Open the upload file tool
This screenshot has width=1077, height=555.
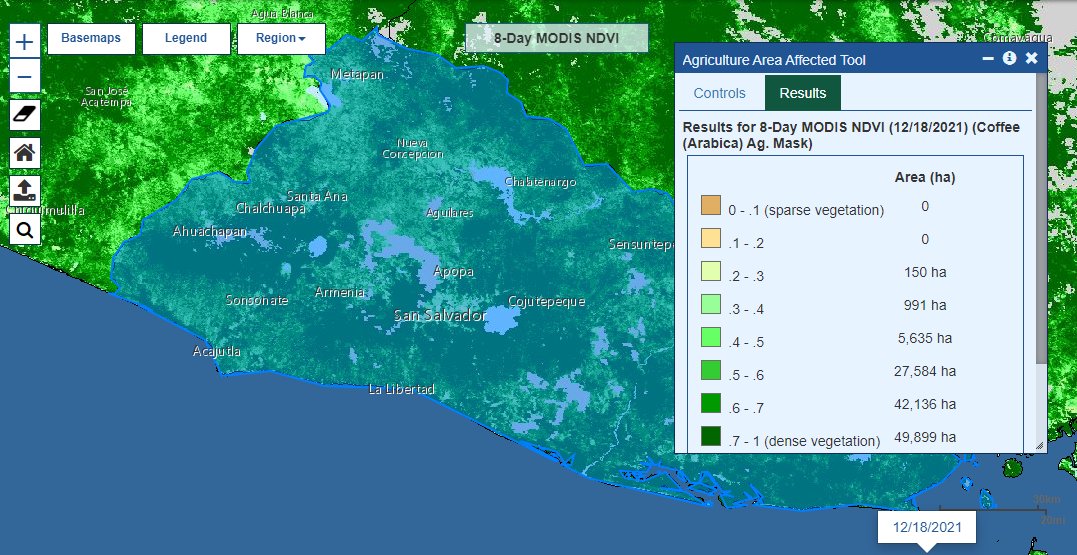pyautogui.click(x=25, y=191)
